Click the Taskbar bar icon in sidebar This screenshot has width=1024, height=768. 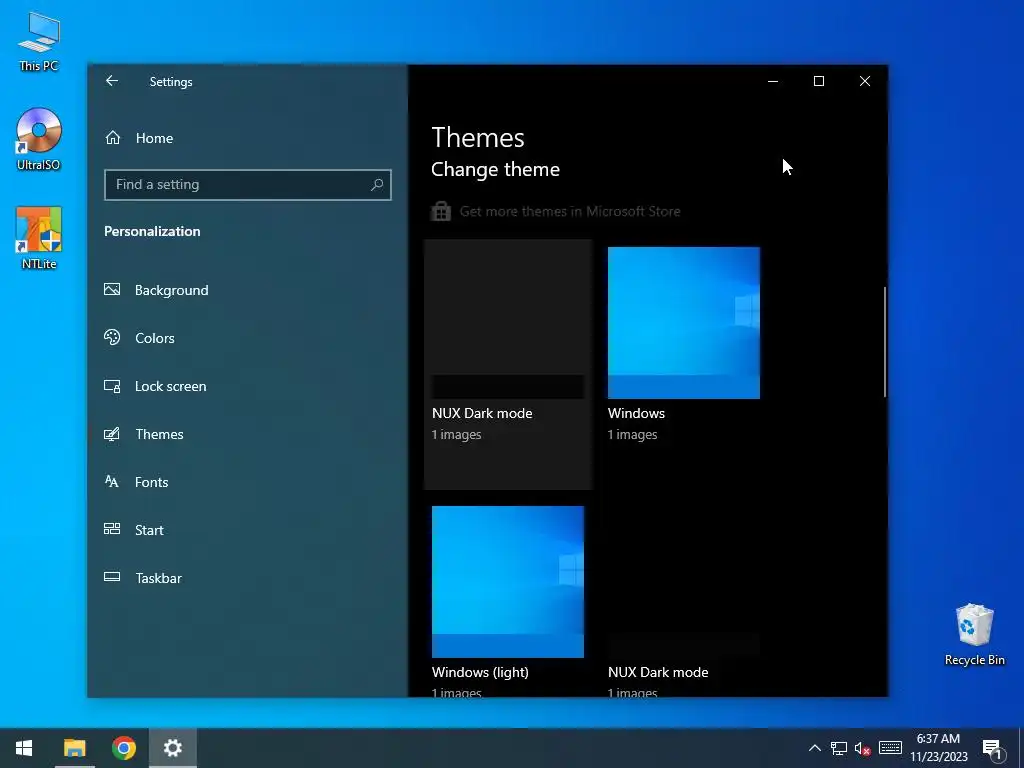point(112,577)
